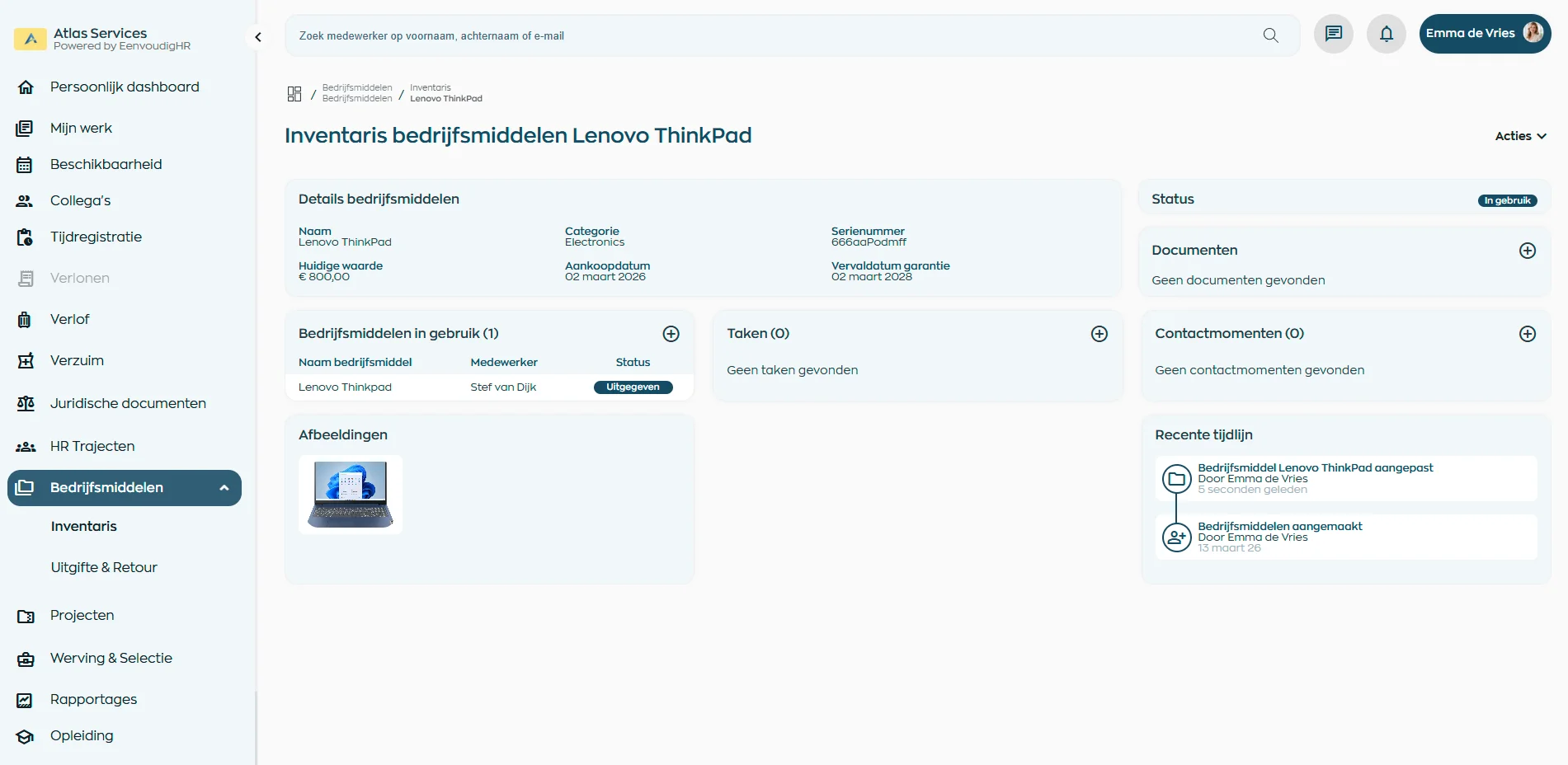1568x765 pixels.
Task: Add a new Contactmomenten entry
Action: [x=1527, y=334]
